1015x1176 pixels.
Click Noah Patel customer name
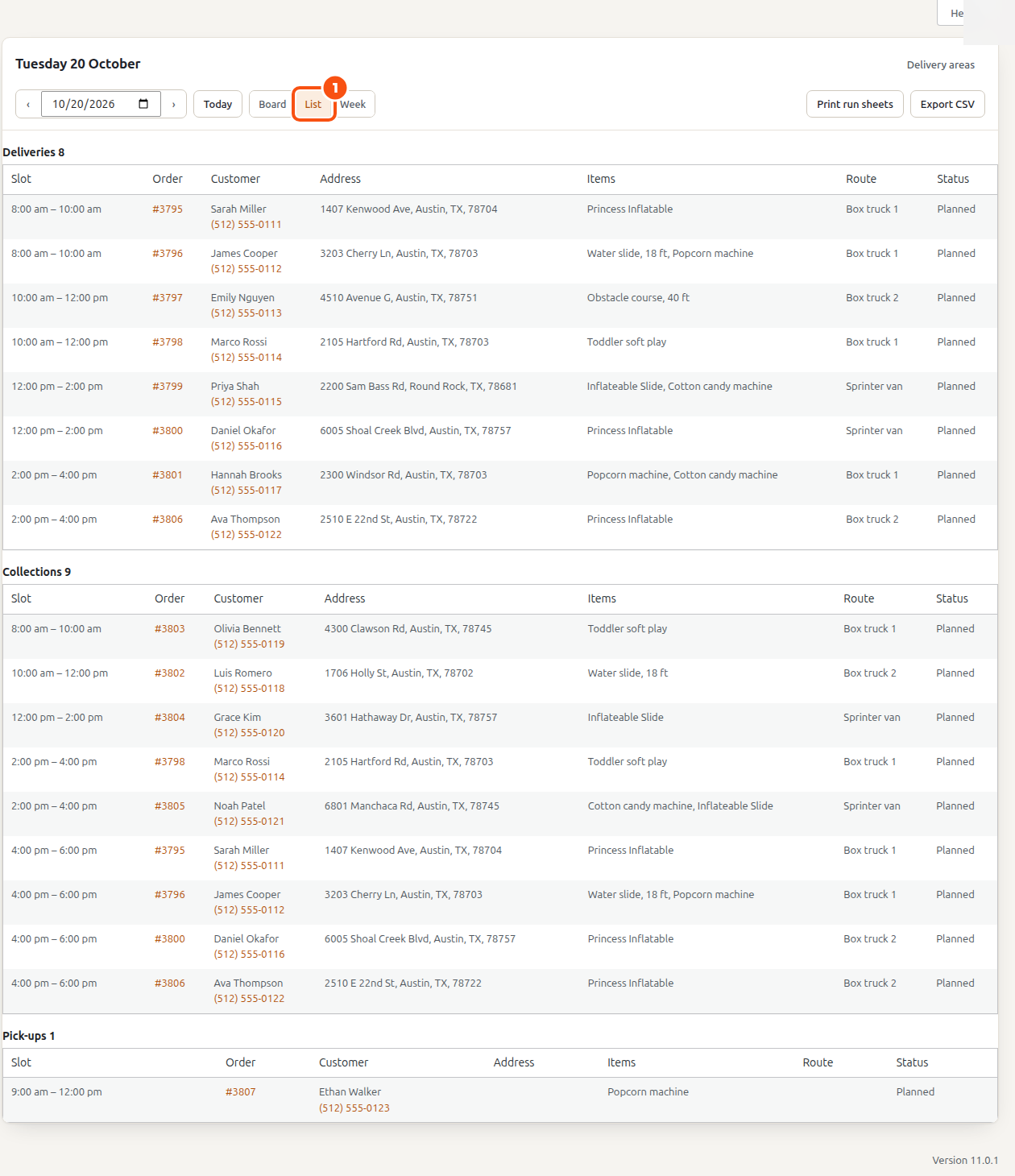239,805
